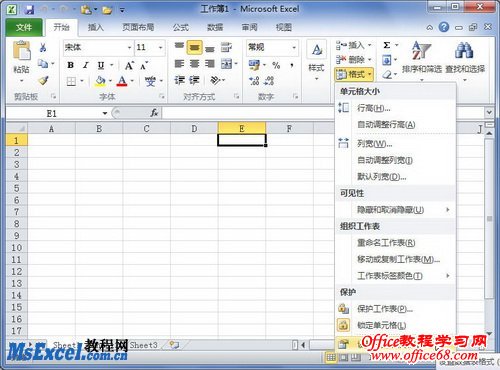Viewport: 500px width, 370px height.
Task: Choose 自动调整行高(A) menu item
Action: click(396, 125)
